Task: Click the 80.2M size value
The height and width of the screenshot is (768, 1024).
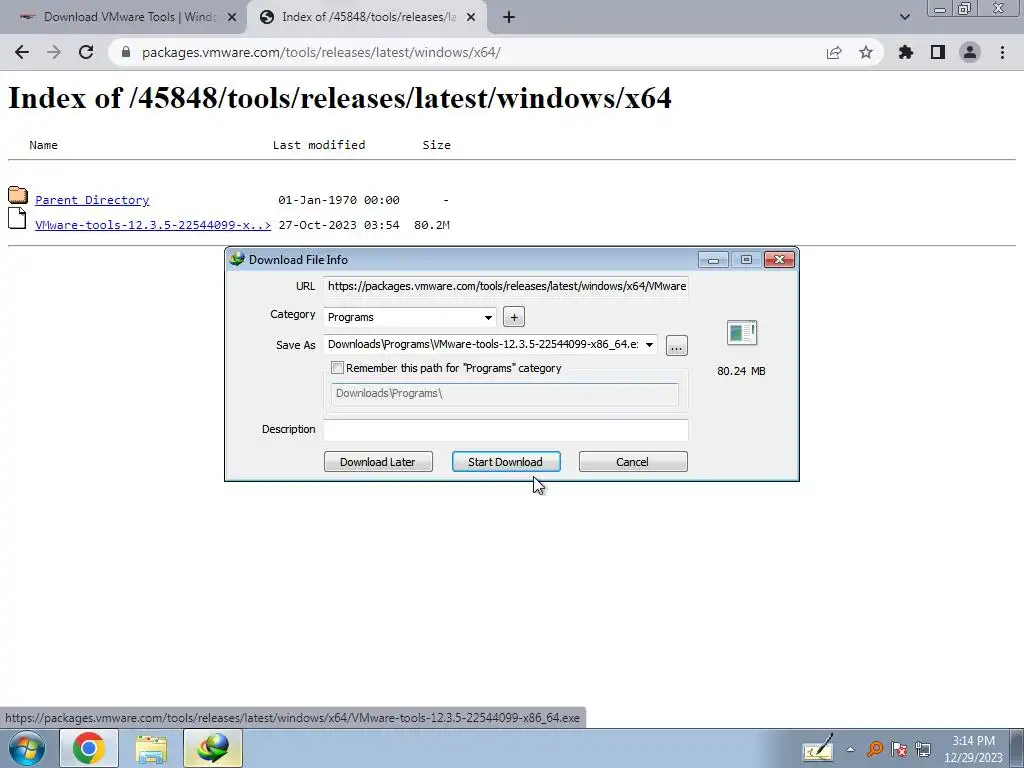Action: [x=432, y=225]
